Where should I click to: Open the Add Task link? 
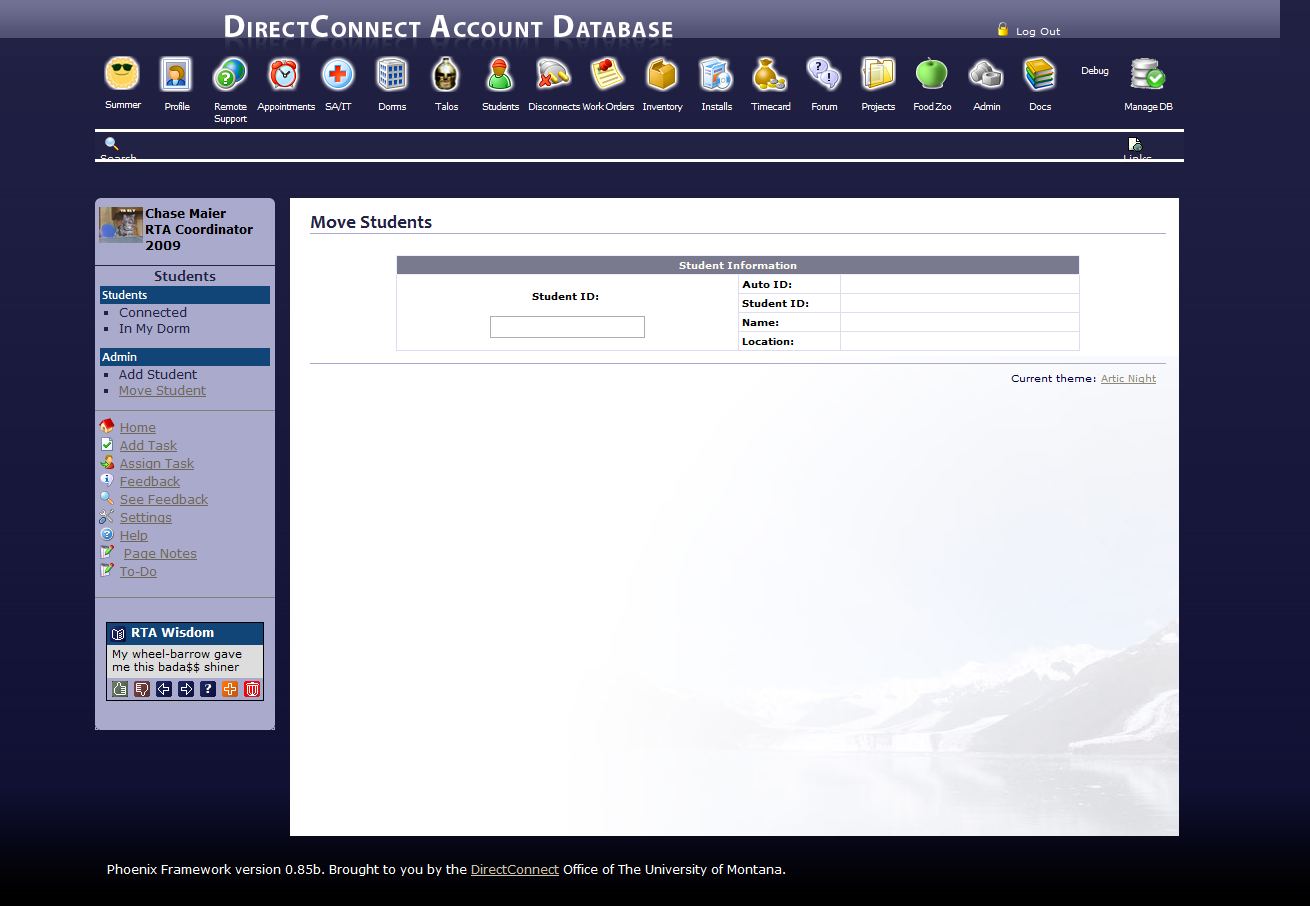[x=148, y=446]
